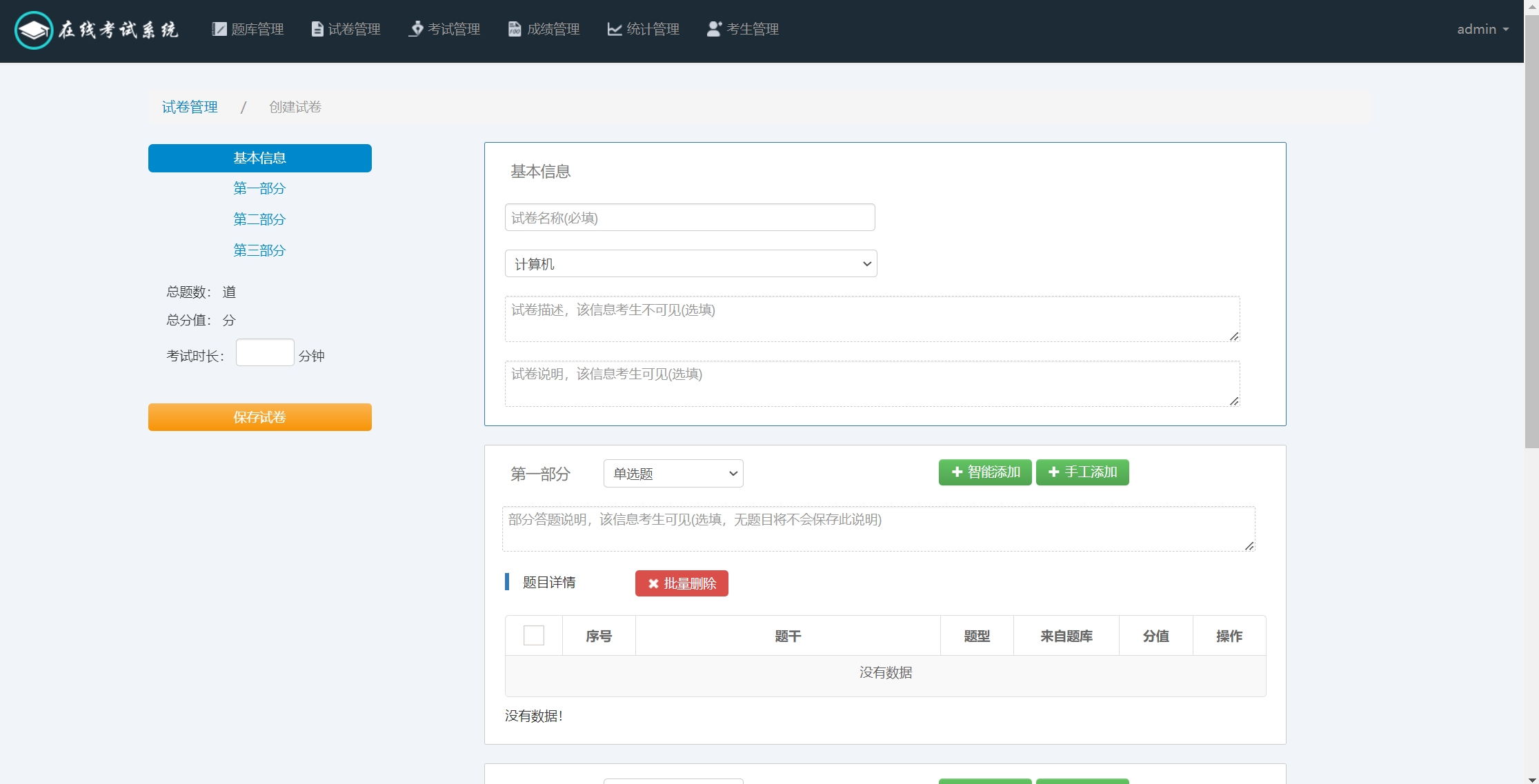Image resolution: width=1539 pixels, height=784 pixels.
Task: Click the 创建试卷 breadcrumb text
Action: [295, 107]
